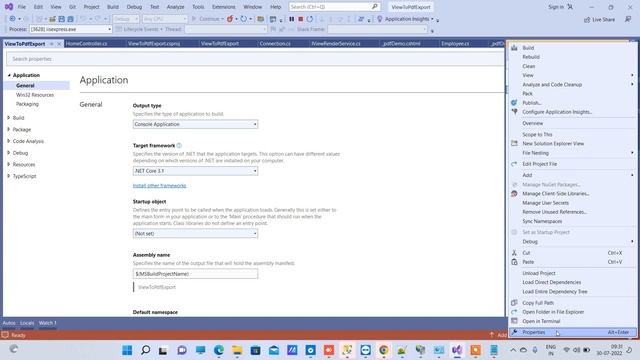The width and height of the screenshot is (640, 360).
Task: Open the Autos debug window tab
Action: click(x=9, y=323)
